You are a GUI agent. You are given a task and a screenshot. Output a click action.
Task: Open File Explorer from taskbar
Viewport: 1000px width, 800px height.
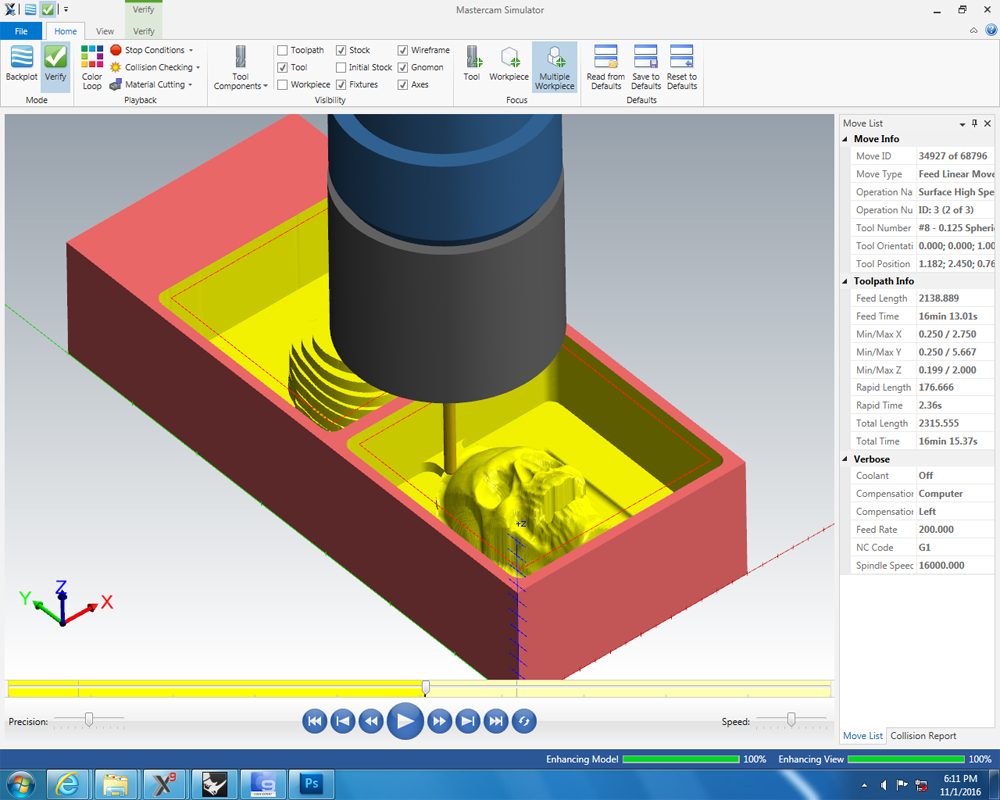pyautogui.click(x=115, y=785)
